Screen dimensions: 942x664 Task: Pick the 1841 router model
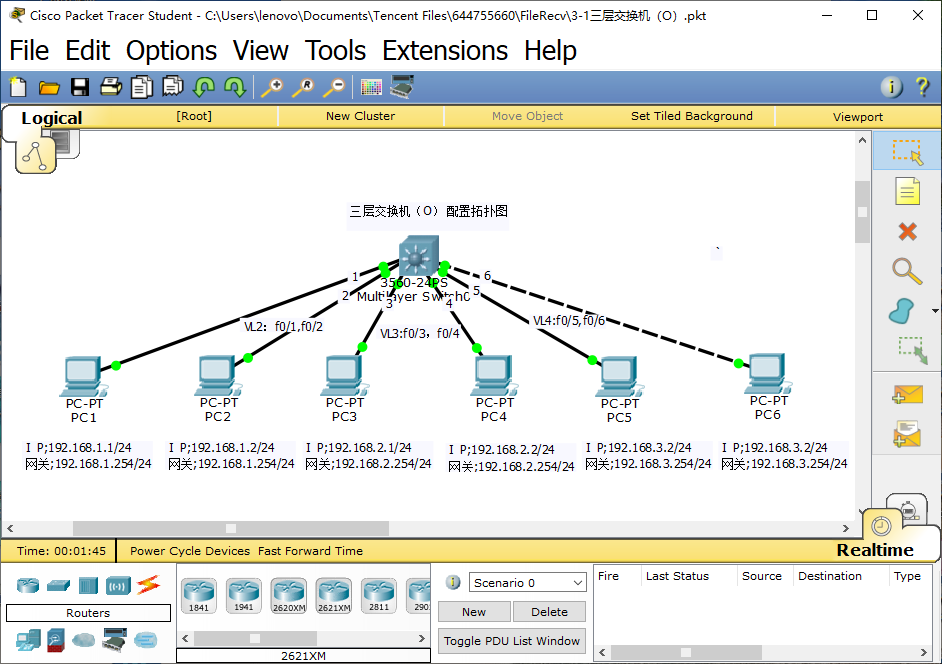(x=199, y=595)
